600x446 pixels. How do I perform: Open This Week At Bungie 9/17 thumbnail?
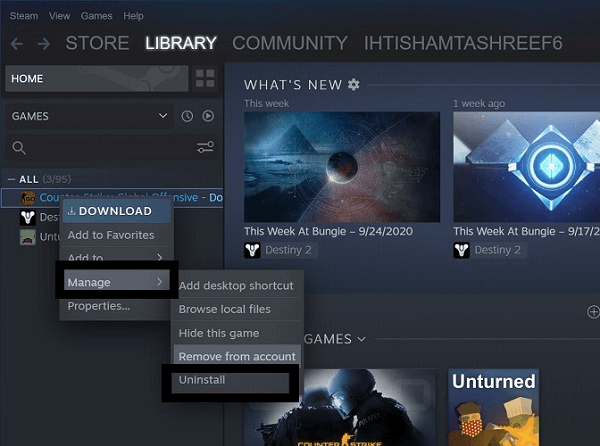[527, 167]
